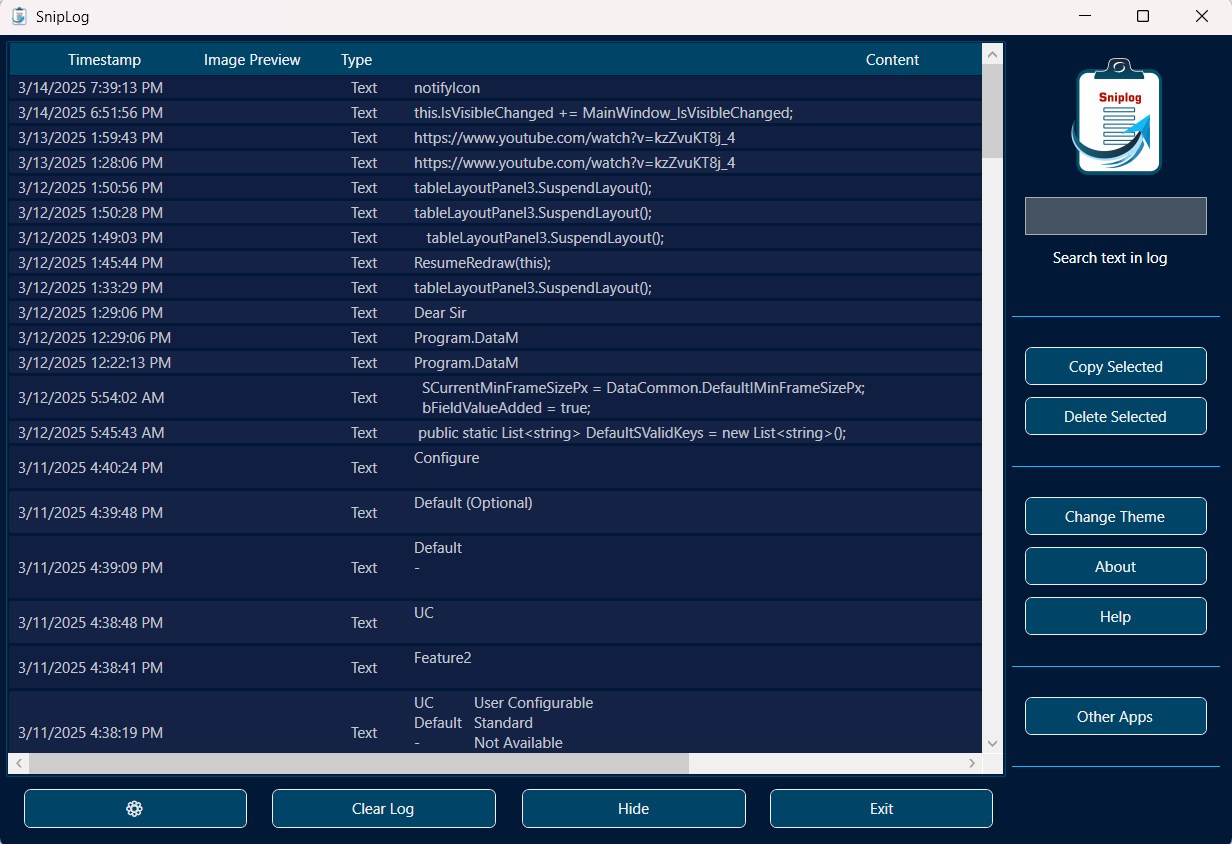Select the Default (Optional) entry
The width and height of the screenshot is (1232, 844).
(x=496, y=513)
